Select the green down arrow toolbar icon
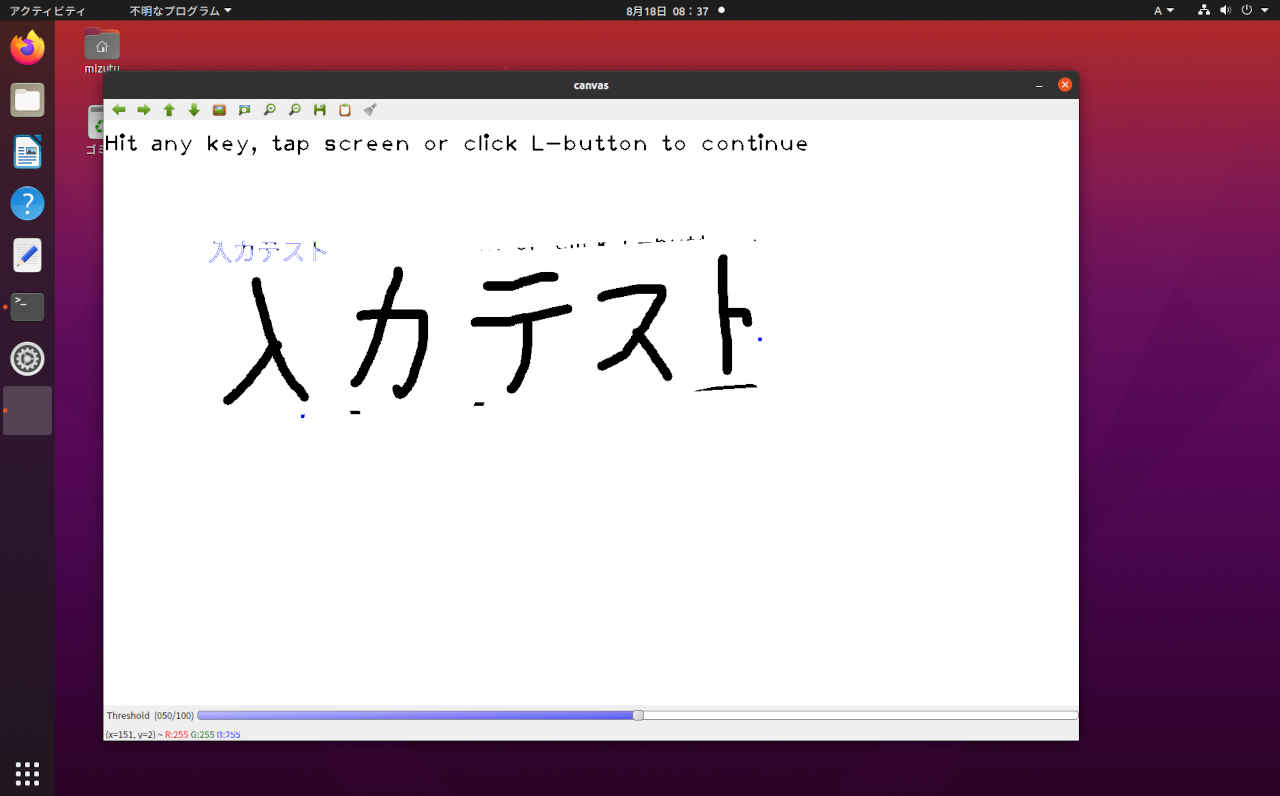 click(x=194, y=110)
